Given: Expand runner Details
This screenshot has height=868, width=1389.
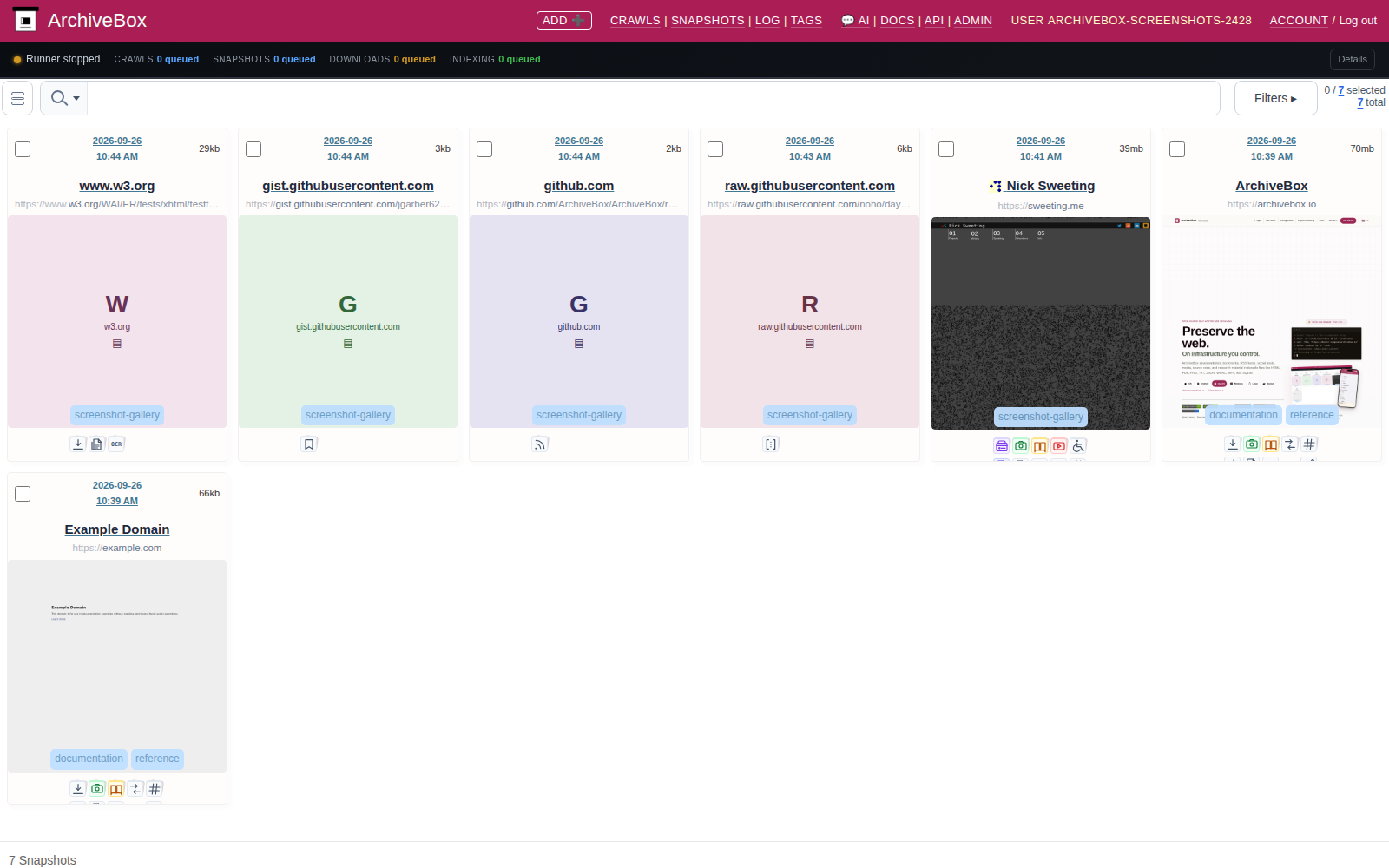Looking at the screenshot, I should [x=1352, y=59].
